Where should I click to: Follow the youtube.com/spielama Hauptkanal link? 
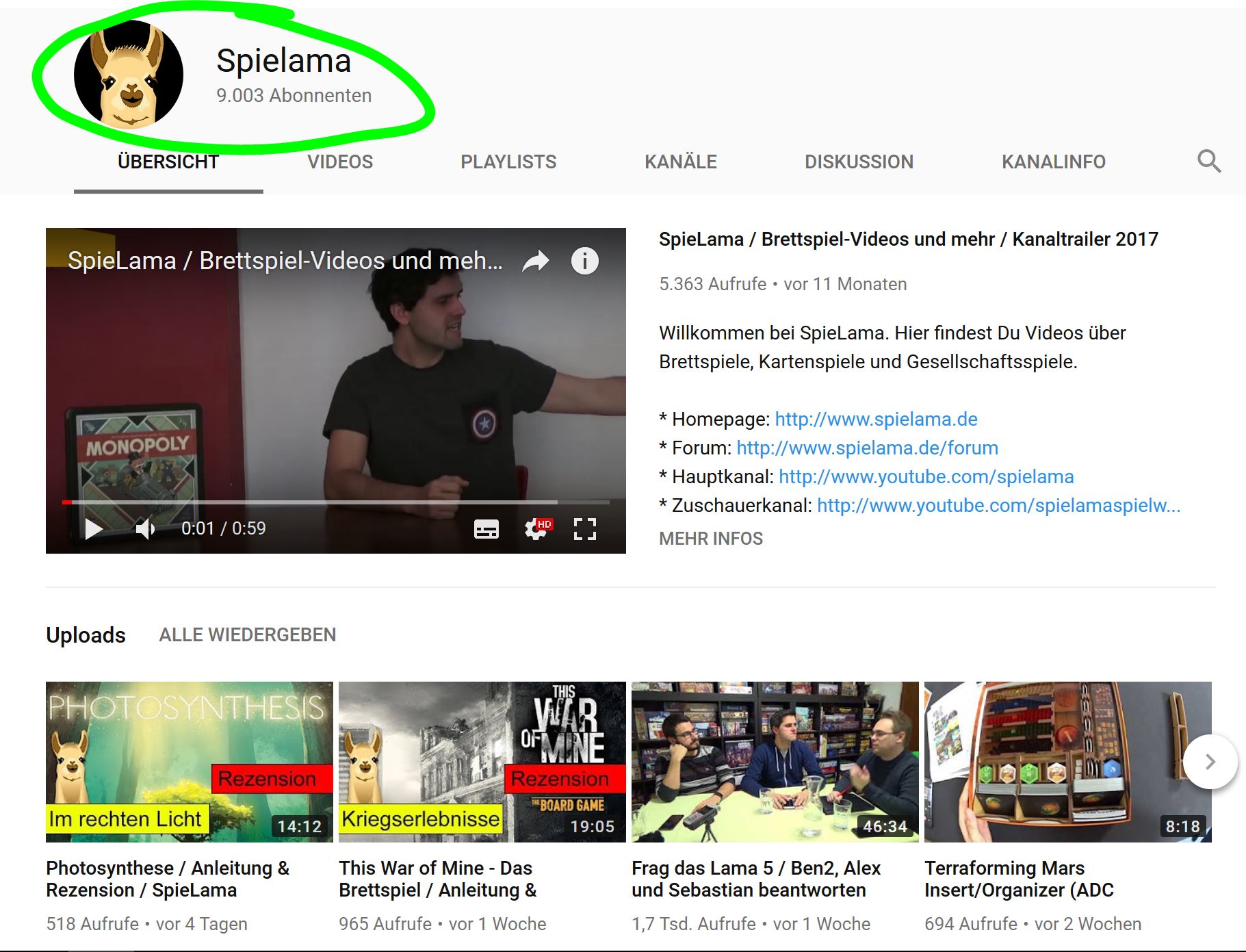click(x=926, y=476)
